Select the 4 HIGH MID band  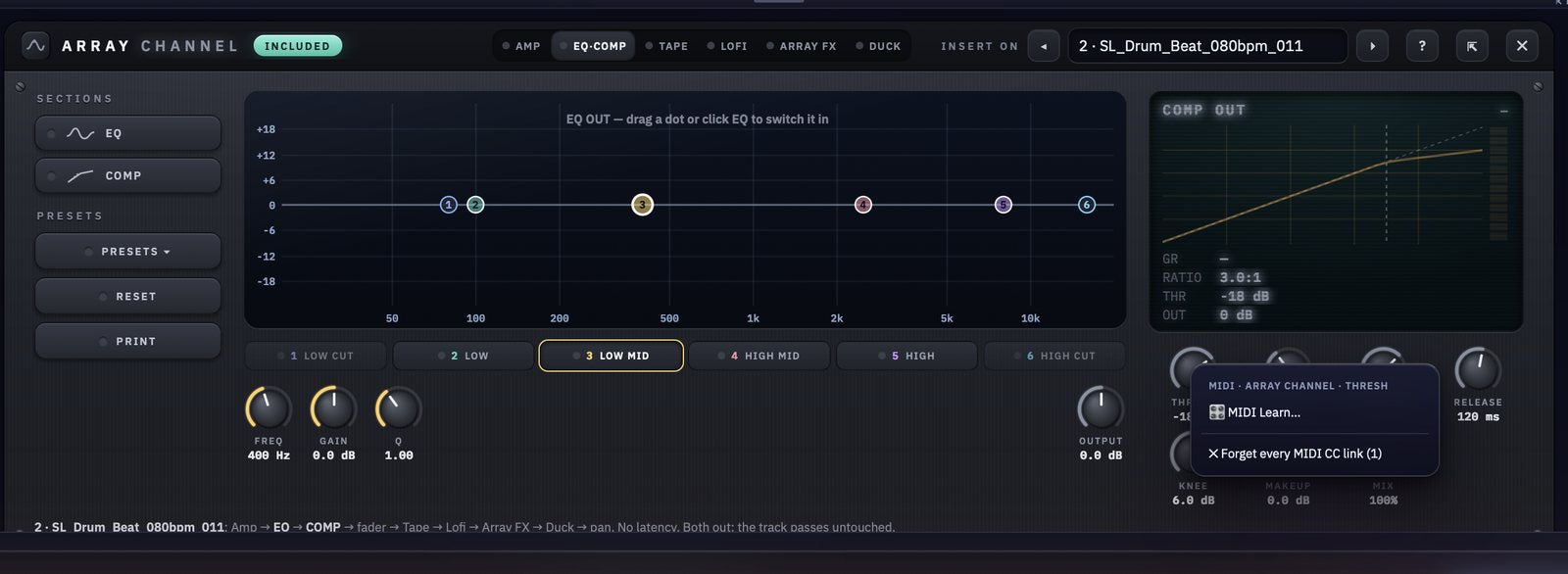click(759, 356)
